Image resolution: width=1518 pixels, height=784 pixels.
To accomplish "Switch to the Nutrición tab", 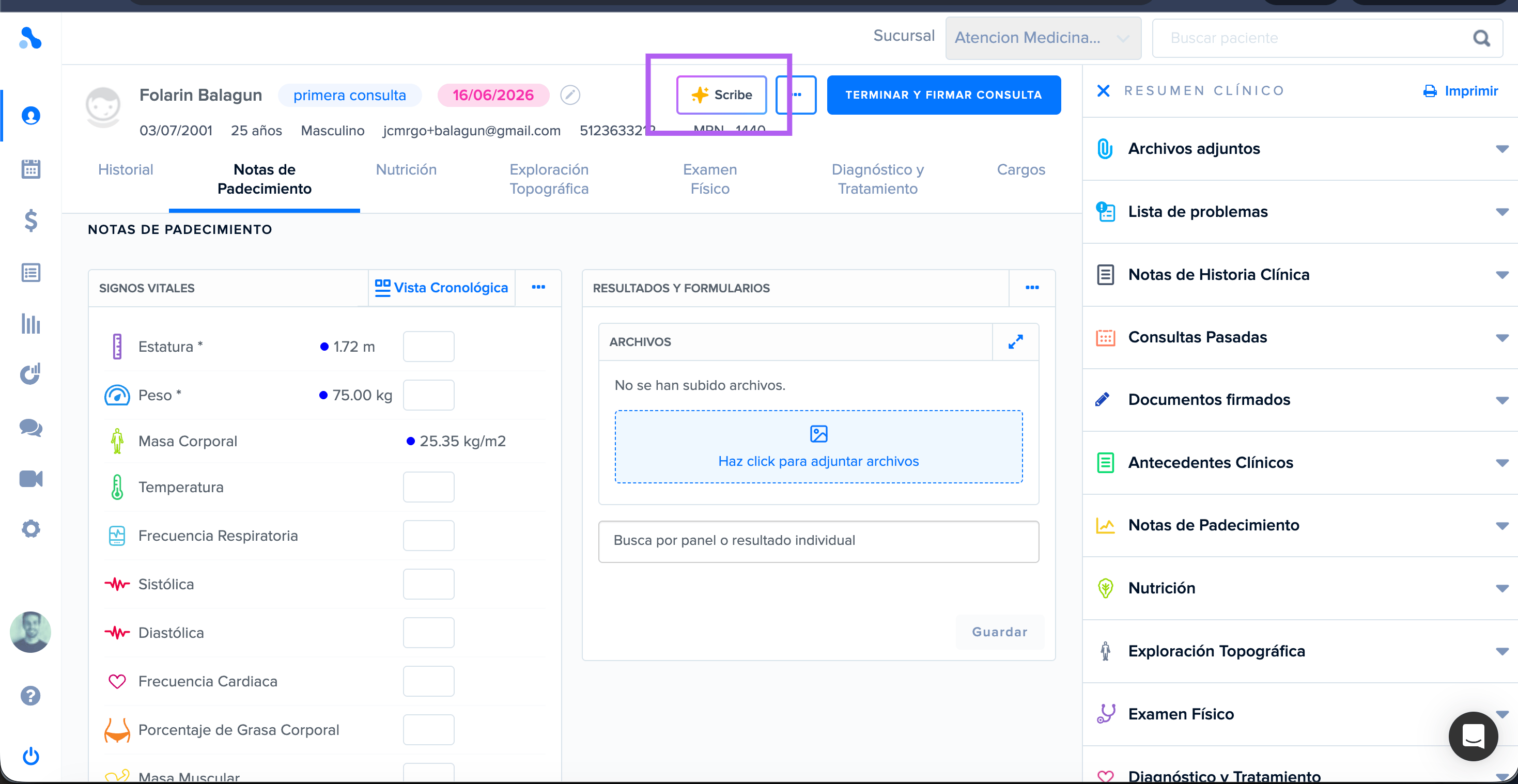I will pos(406,169).
